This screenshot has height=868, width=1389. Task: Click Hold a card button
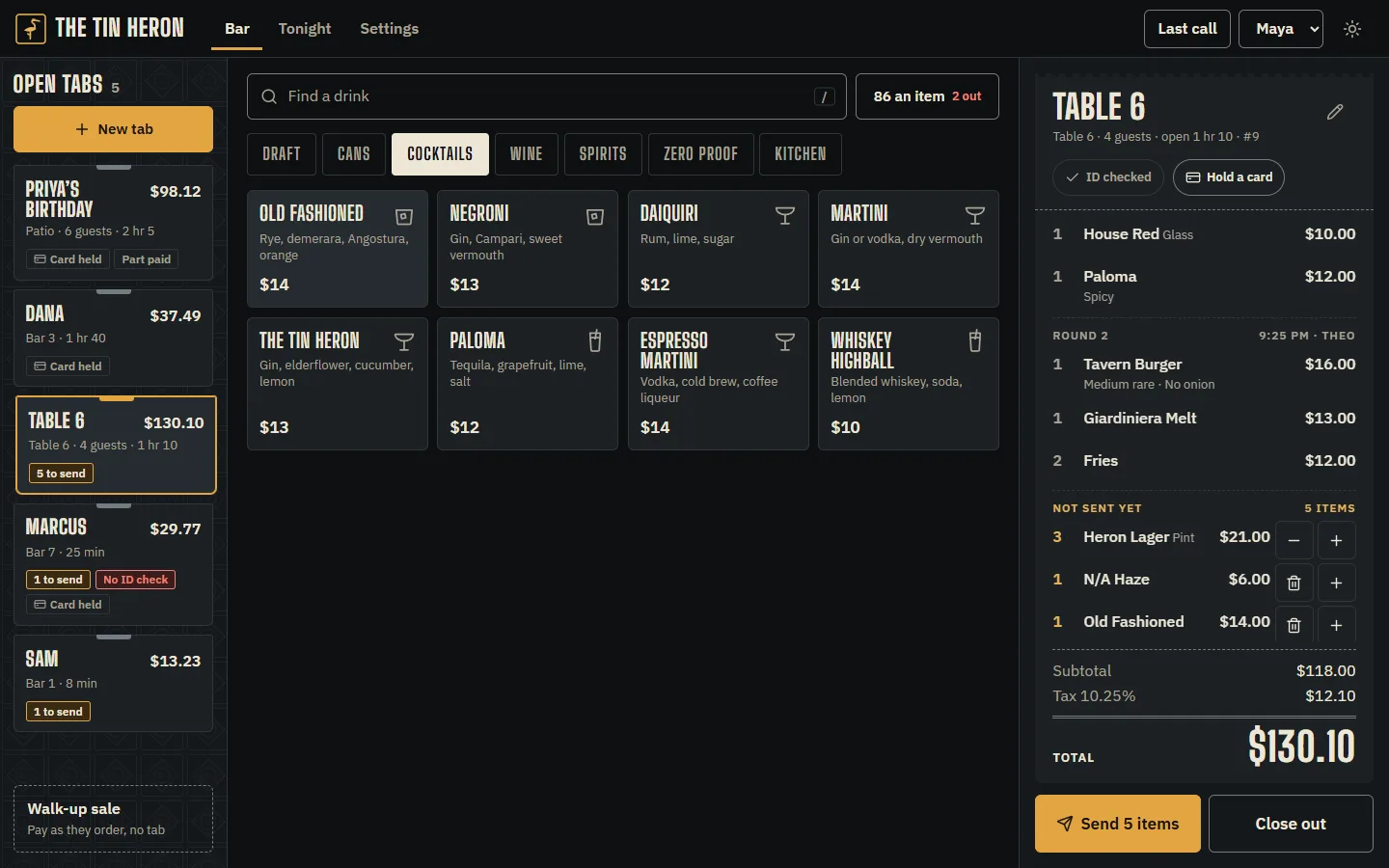pos(1229,177)
